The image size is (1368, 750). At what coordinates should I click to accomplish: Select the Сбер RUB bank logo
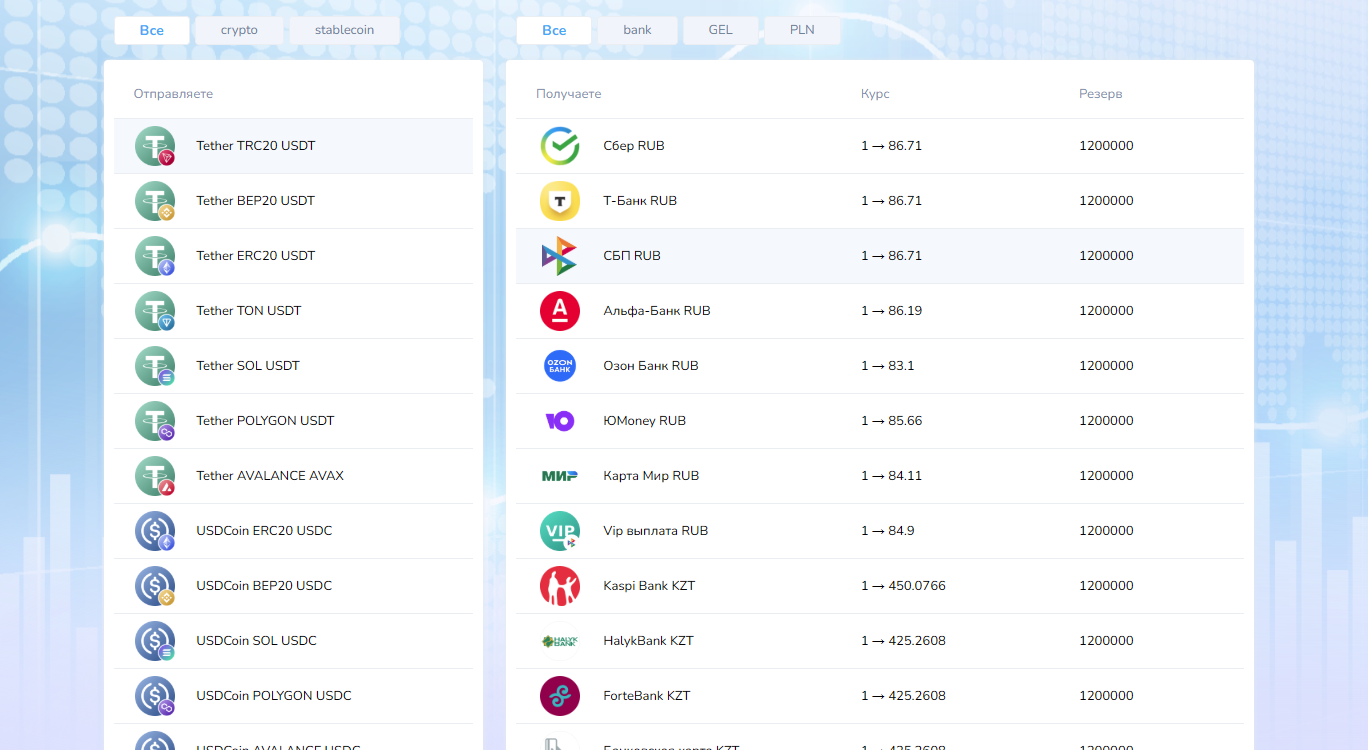coord(560,146)
